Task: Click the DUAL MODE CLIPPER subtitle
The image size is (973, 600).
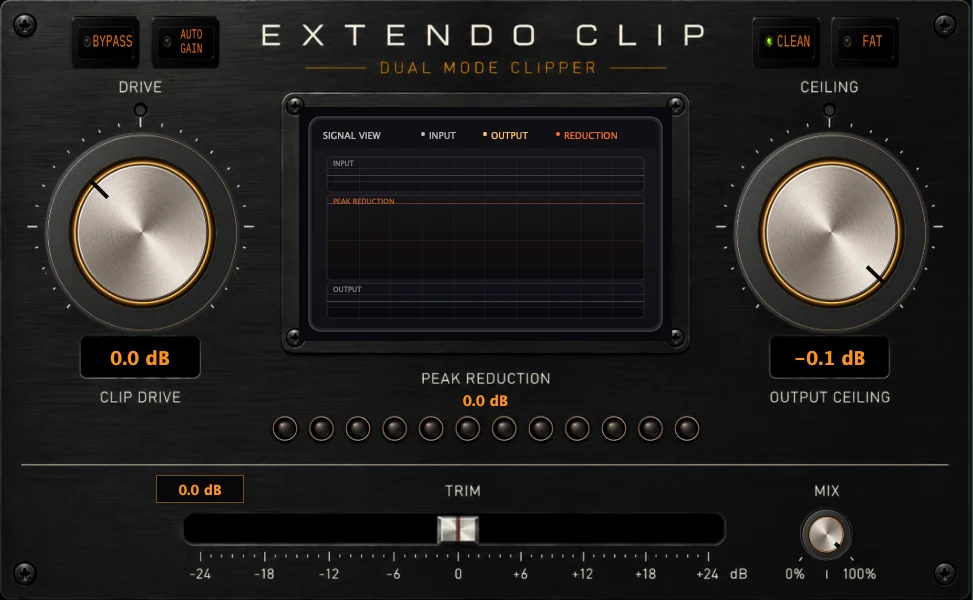Action: [488, 68]
